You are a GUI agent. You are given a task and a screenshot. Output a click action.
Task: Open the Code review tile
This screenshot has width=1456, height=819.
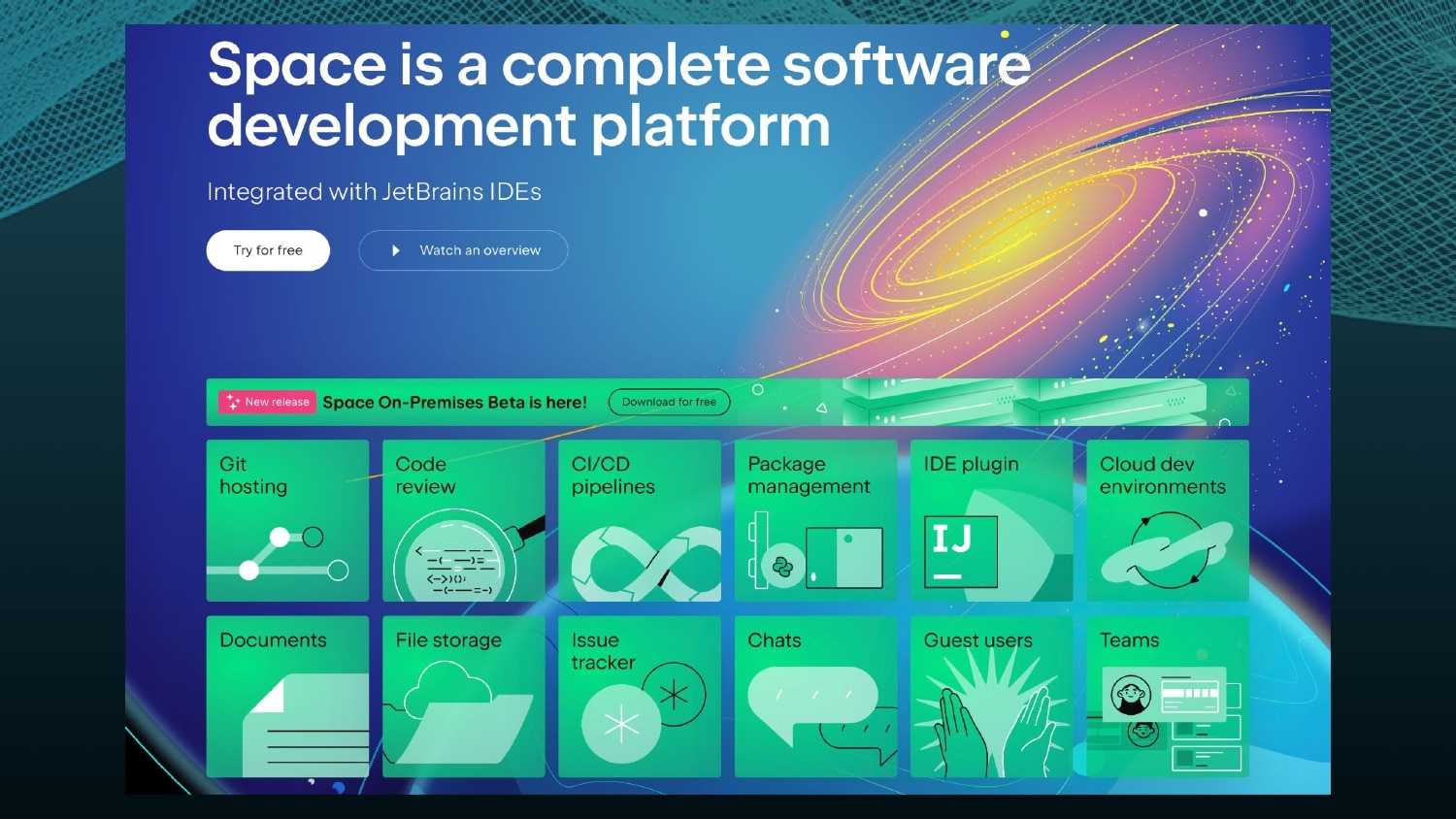click(464, 521)
